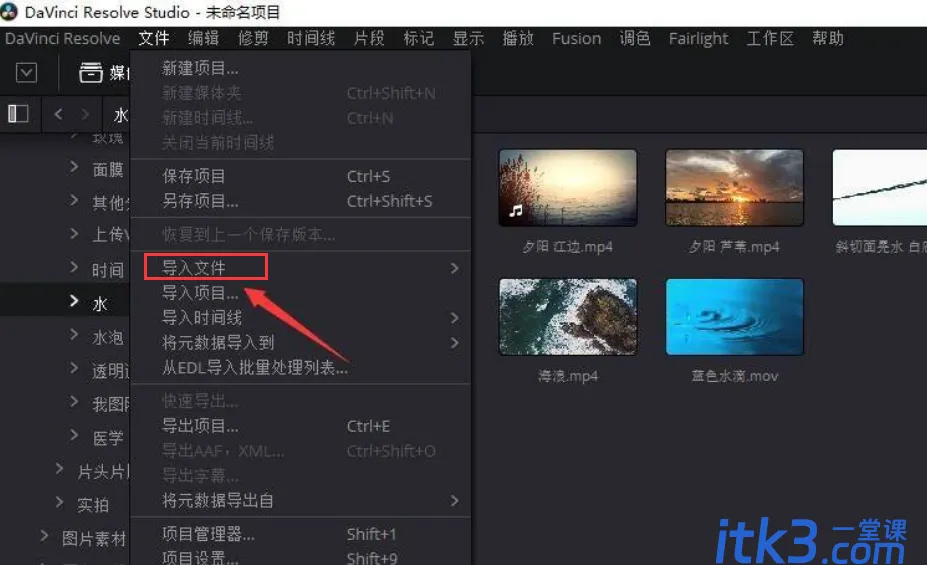Select the 蓝色水滴.mov clip thumbnail
927x565 pixels.
pyautogui.click(x=734, y=317)
